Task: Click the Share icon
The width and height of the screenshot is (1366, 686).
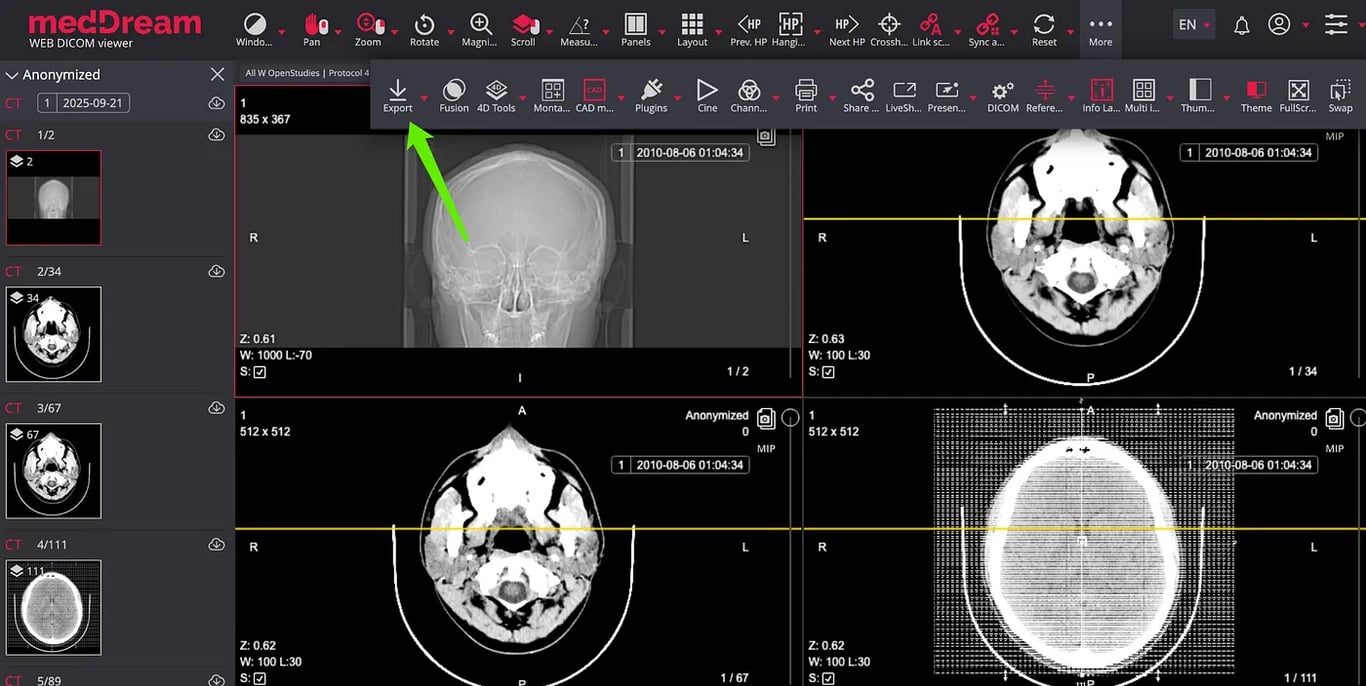Action: pos(862,90)
